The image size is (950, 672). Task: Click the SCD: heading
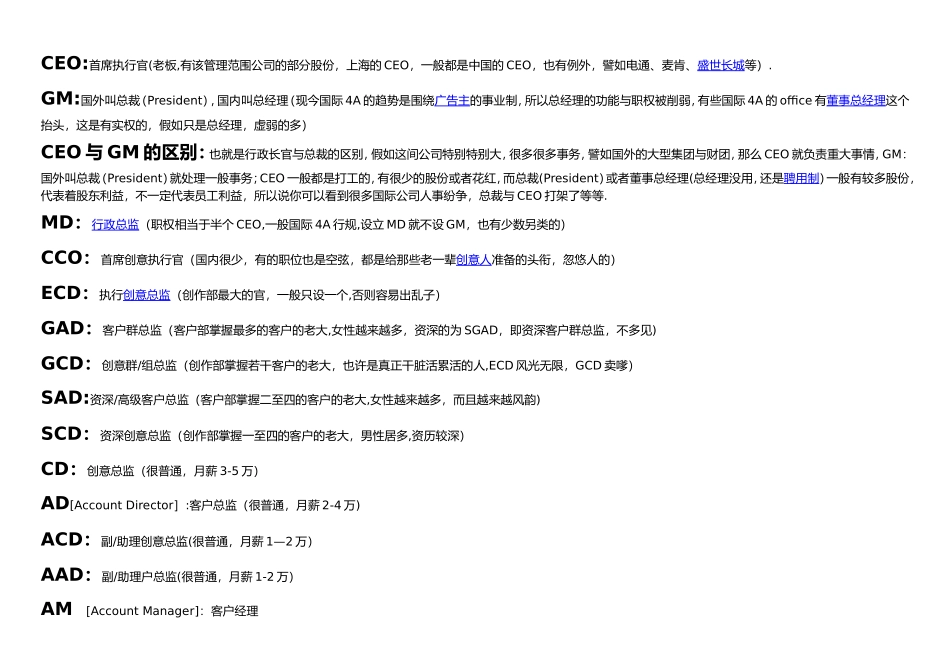65,433
